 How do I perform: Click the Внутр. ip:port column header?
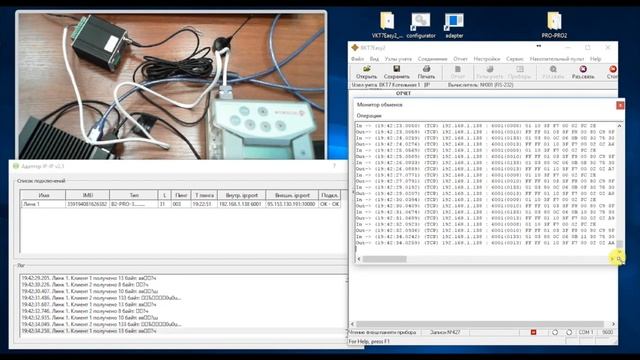click(241, 195)
